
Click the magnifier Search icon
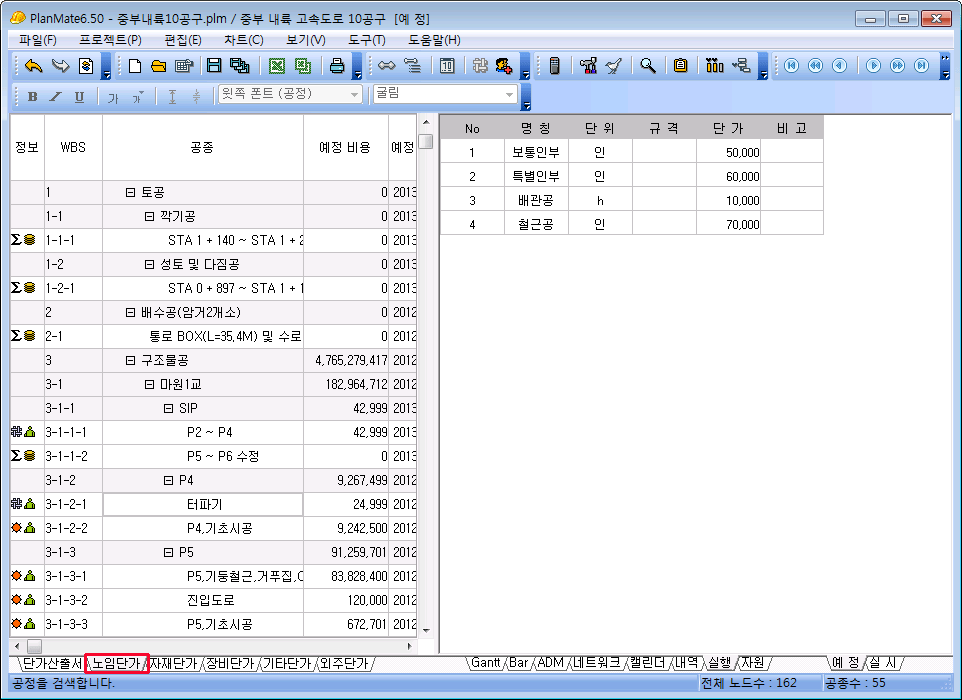tap(648, 66)
